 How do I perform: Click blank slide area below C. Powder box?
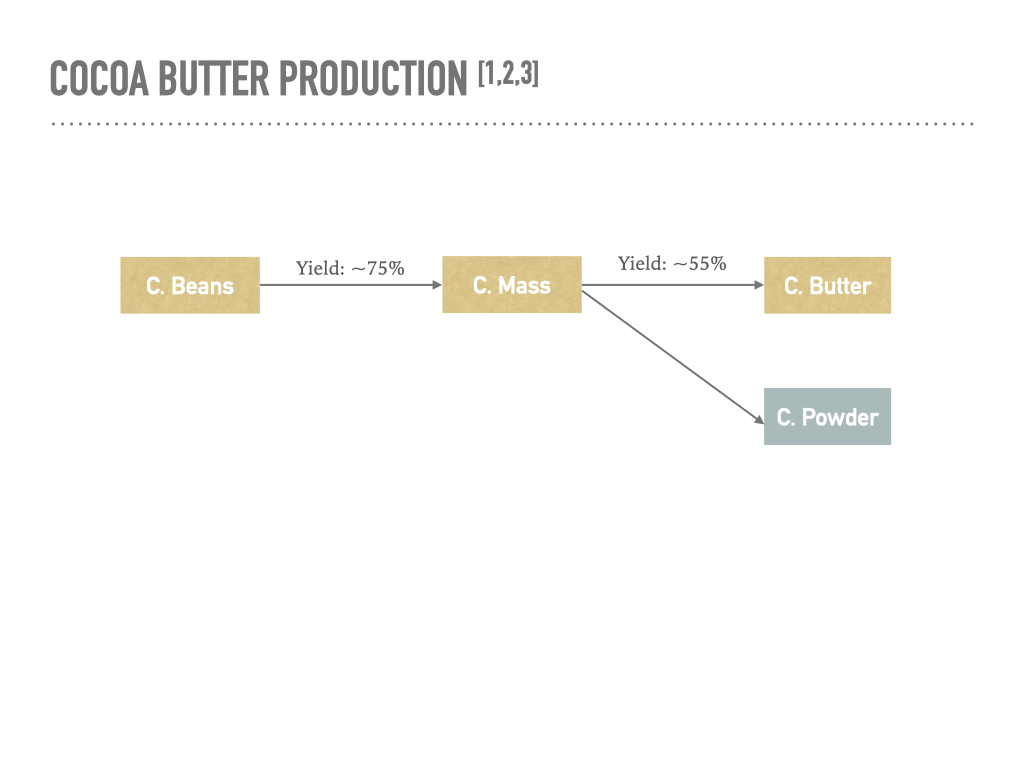[x=827, y=560]
